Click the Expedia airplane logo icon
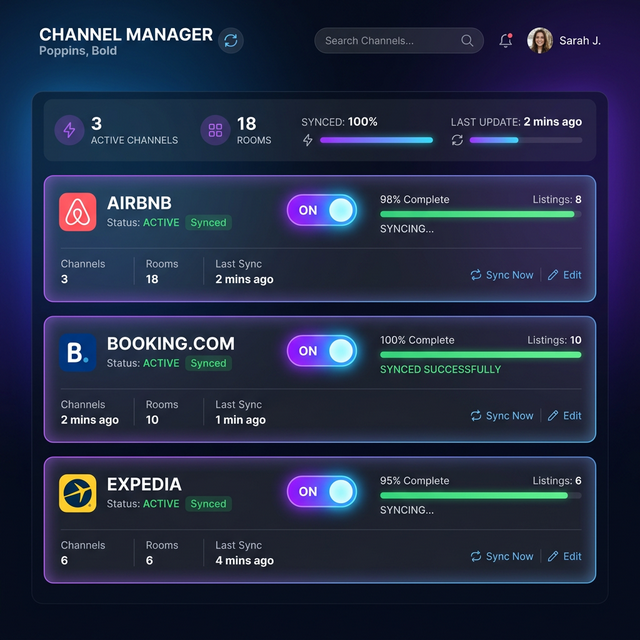The width and height of the screenshot is (640, 640). coord(78,493)
